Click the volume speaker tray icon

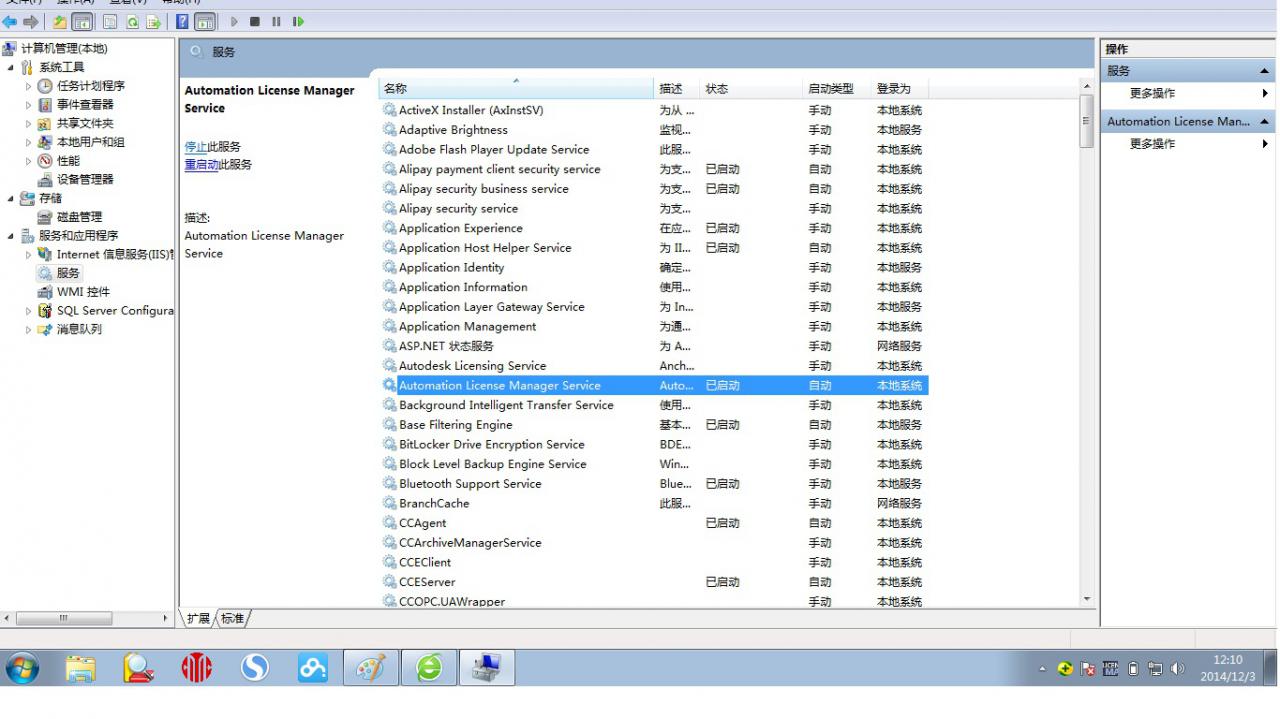pos(1177,669)
